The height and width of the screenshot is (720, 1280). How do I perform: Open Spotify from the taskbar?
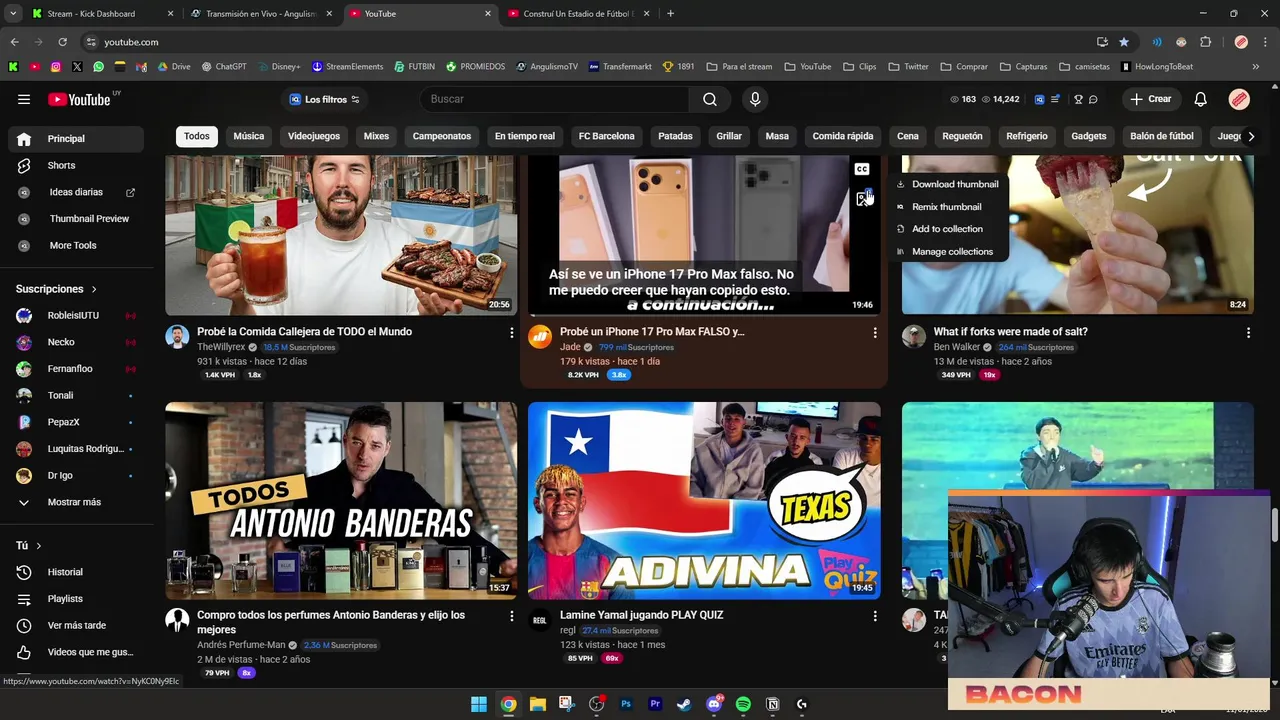[x=743, y=704]
